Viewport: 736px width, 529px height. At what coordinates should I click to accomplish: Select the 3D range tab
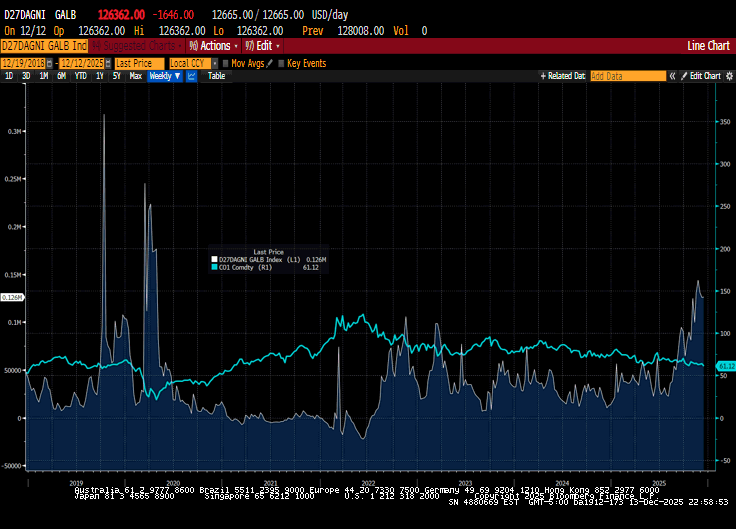(26, 76)
